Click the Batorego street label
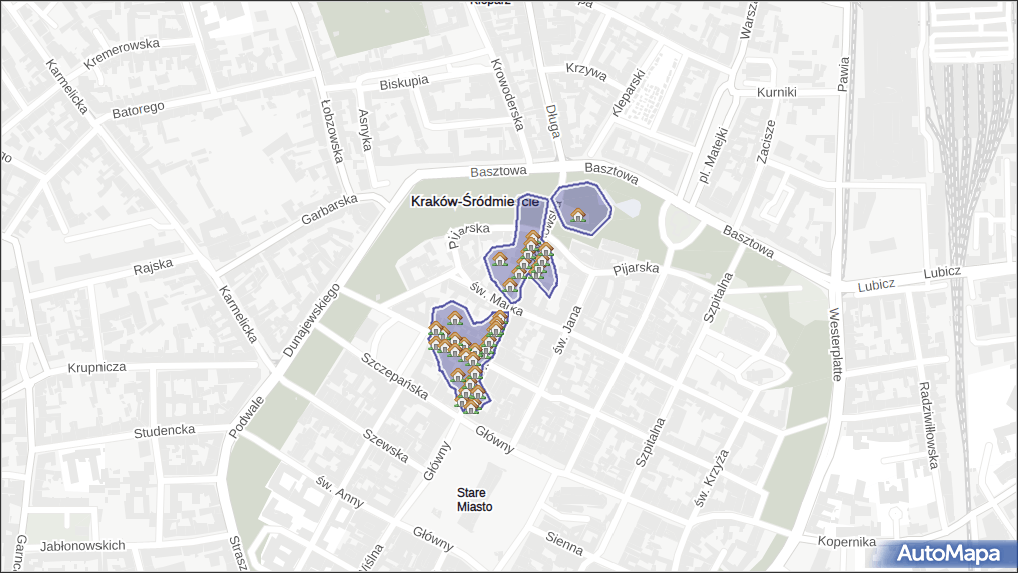 138,110
